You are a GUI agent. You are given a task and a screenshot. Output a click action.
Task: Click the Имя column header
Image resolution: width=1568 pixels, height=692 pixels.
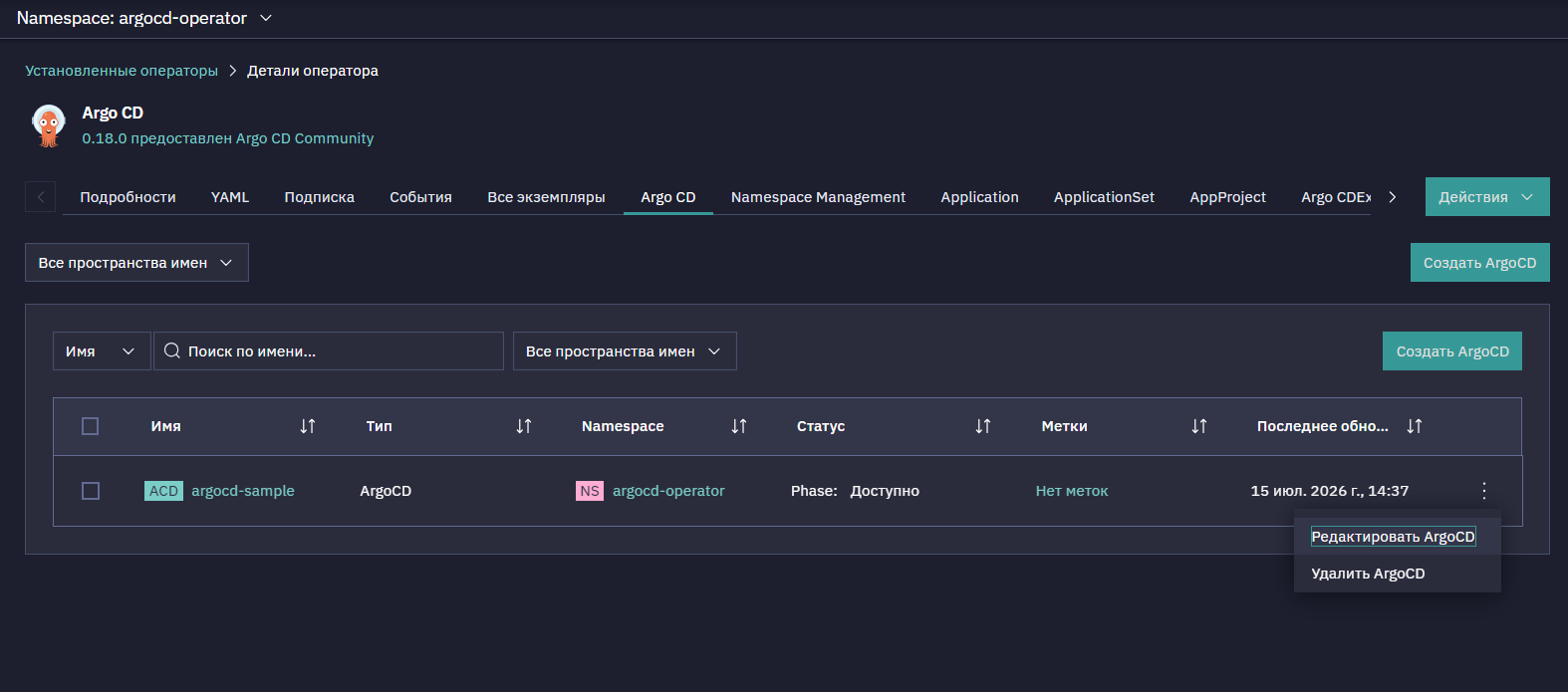166,426
